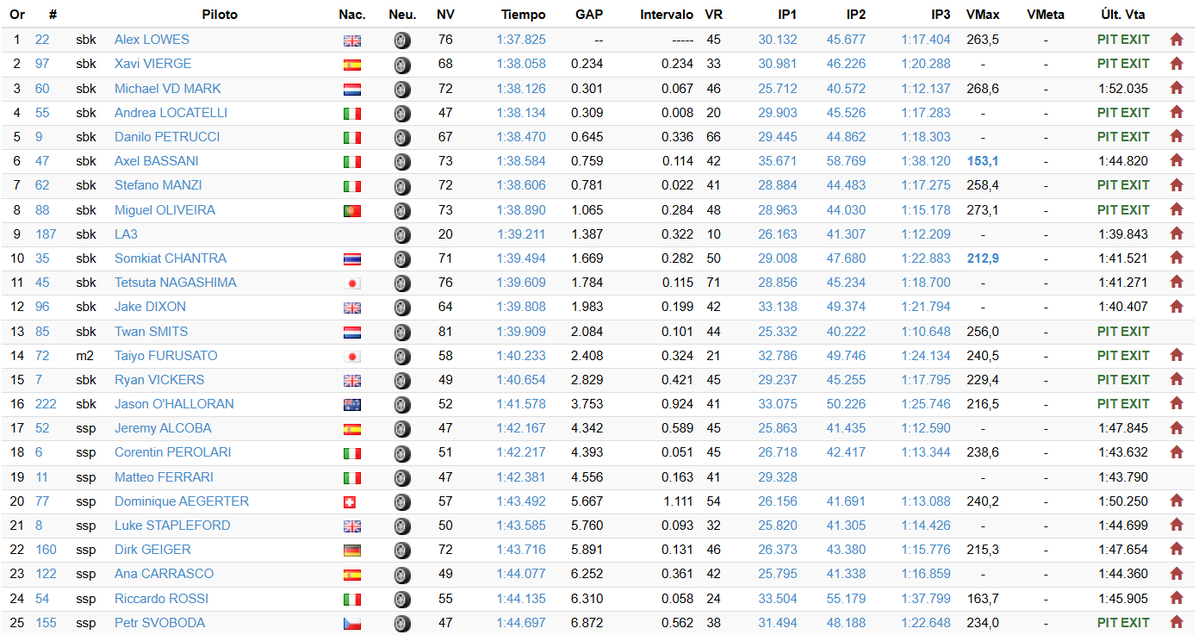Sort by the NV column header
Image resolution: width=1199 pixels, height=641 pixels.
coord(445,15)
